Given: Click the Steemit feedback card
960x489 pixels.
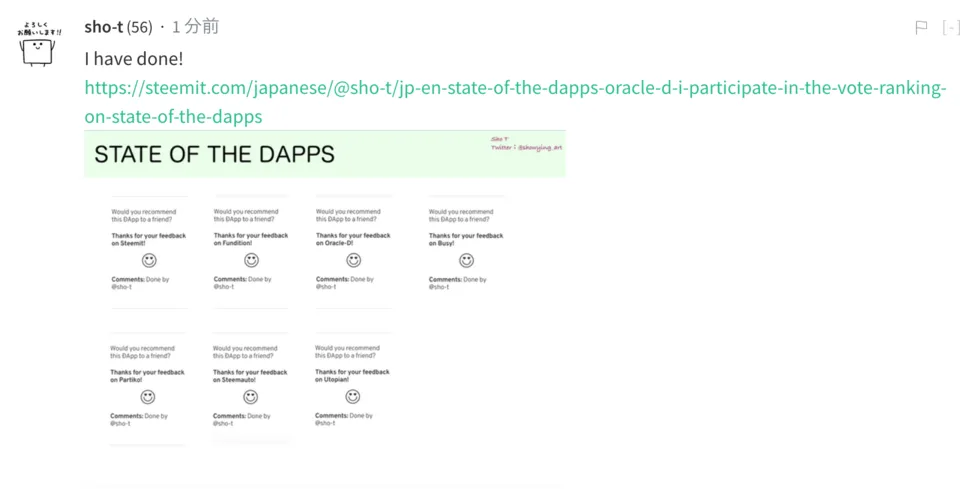Looking at the screenshot, I should point(149,250).
